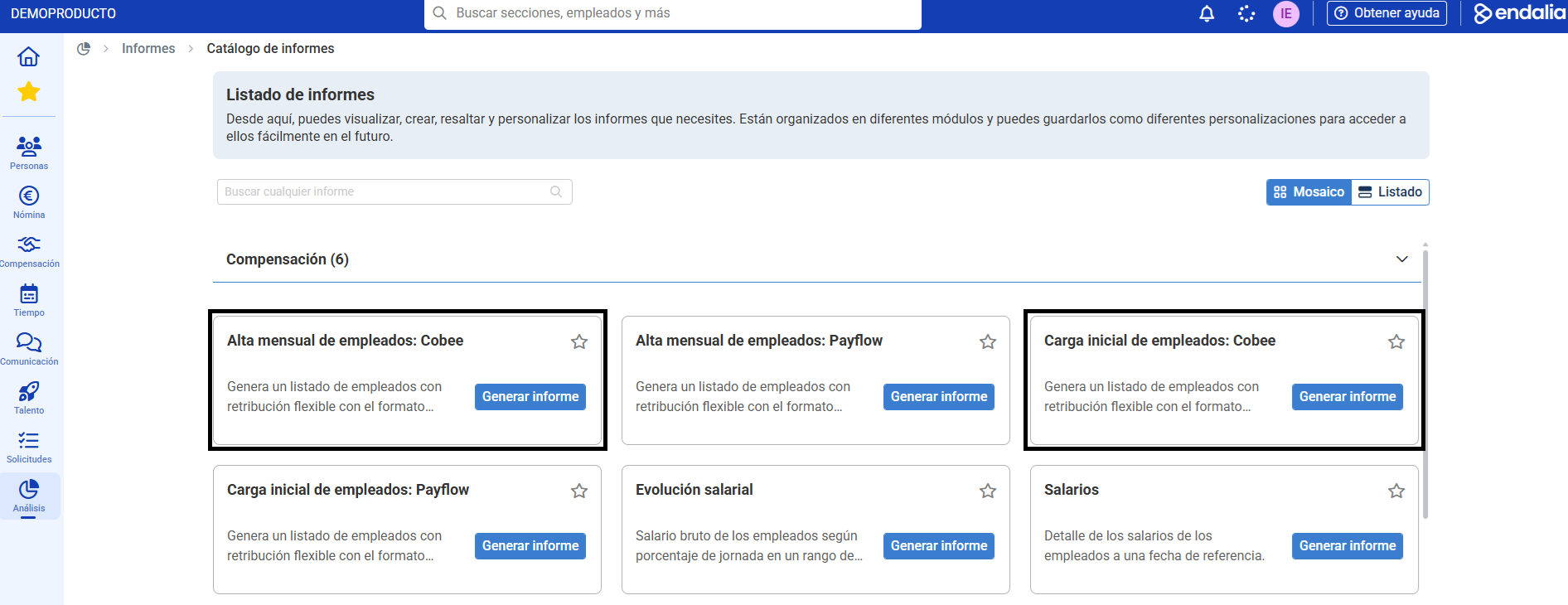Click the Evolución salarial card title
The width and height of the screenshot is (1568, 605).
tap(694, 490)
